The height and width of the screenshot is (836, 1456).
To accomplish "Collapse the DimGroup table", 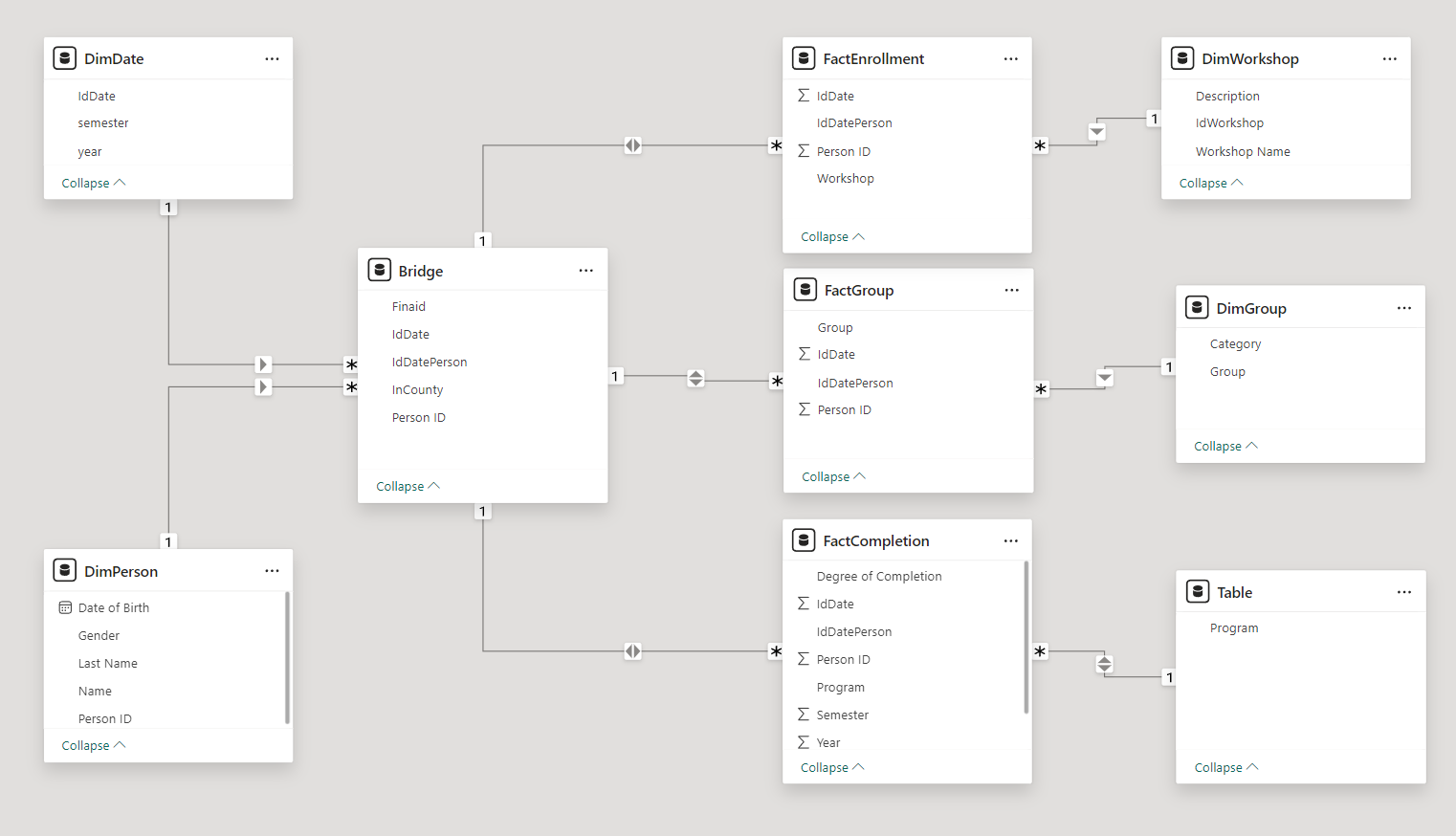I will 1225,446.
